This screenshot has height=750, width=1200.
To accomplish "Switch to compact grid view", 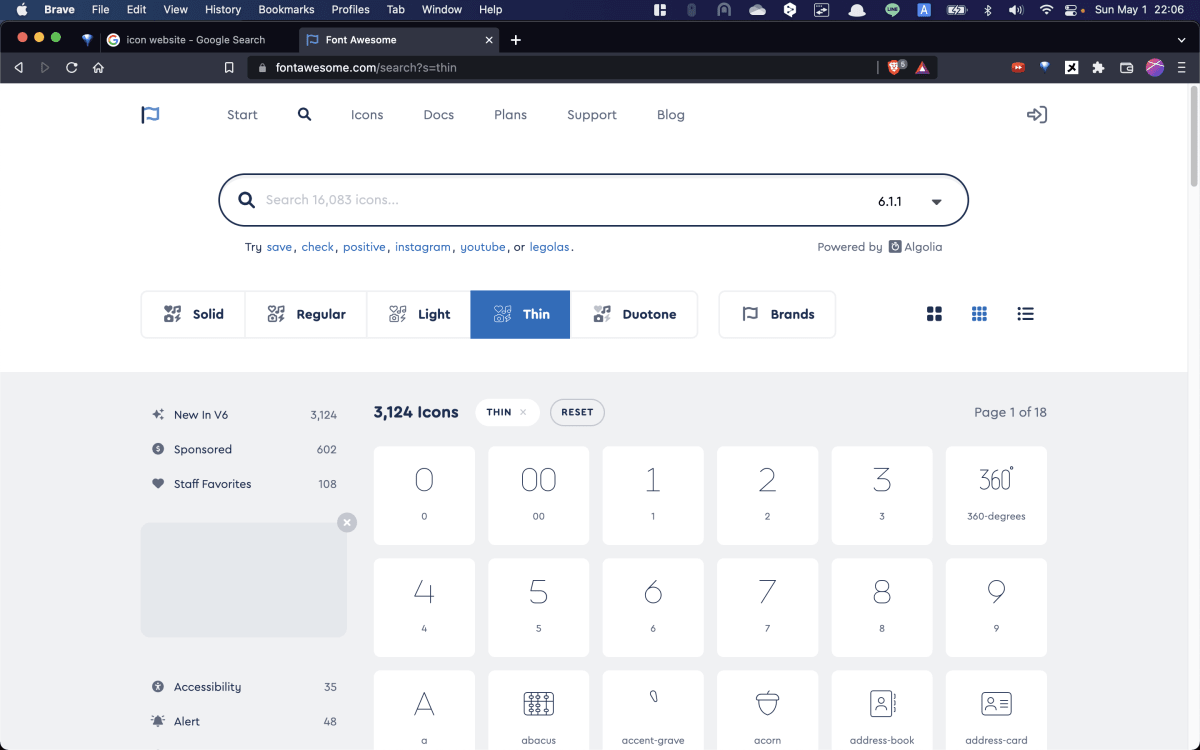I will (x=979, y=314).
